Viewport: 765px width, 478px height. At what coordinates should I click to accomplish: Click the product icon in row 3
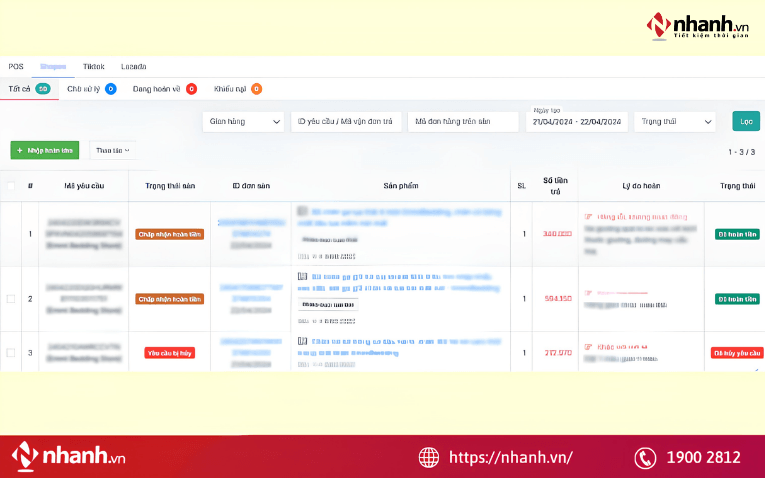[x=302, y=341]
